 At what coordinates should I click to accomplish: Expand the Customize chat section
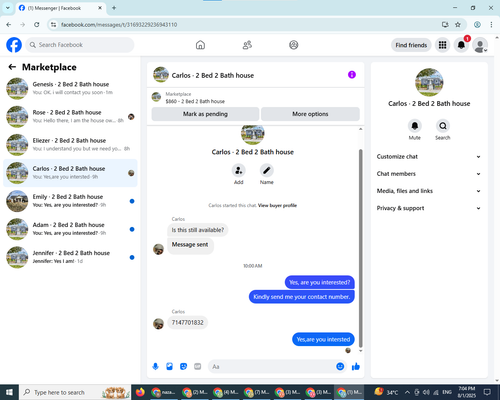429,157
